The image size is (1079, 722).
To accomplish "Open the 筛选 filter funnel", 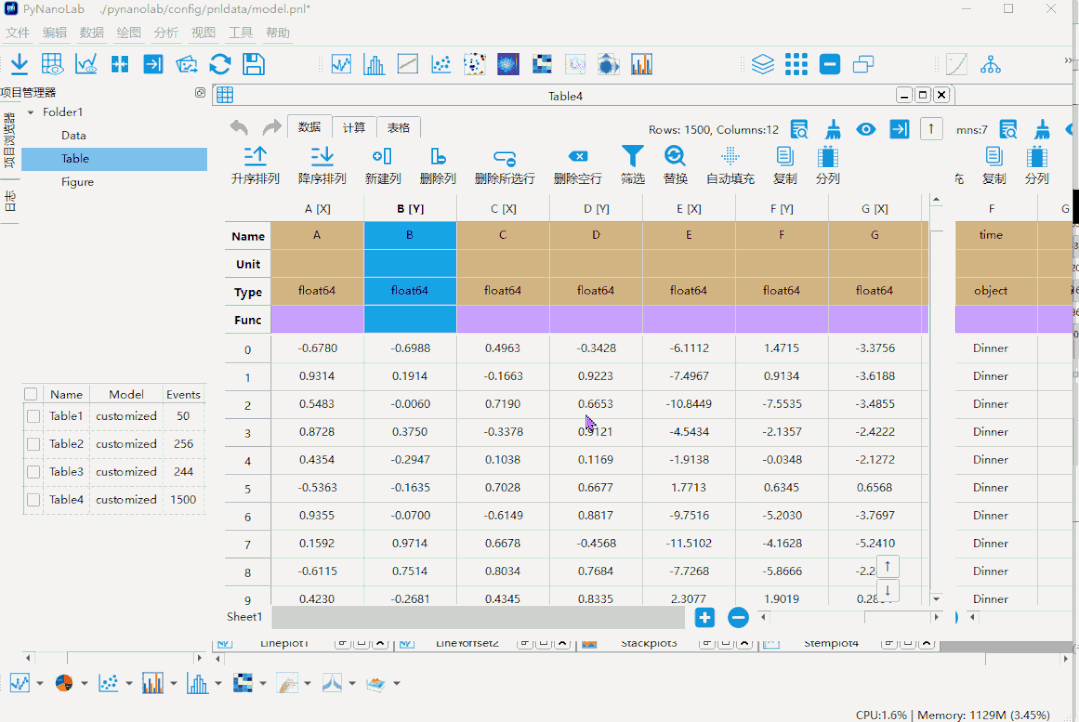I will (632, 166).
